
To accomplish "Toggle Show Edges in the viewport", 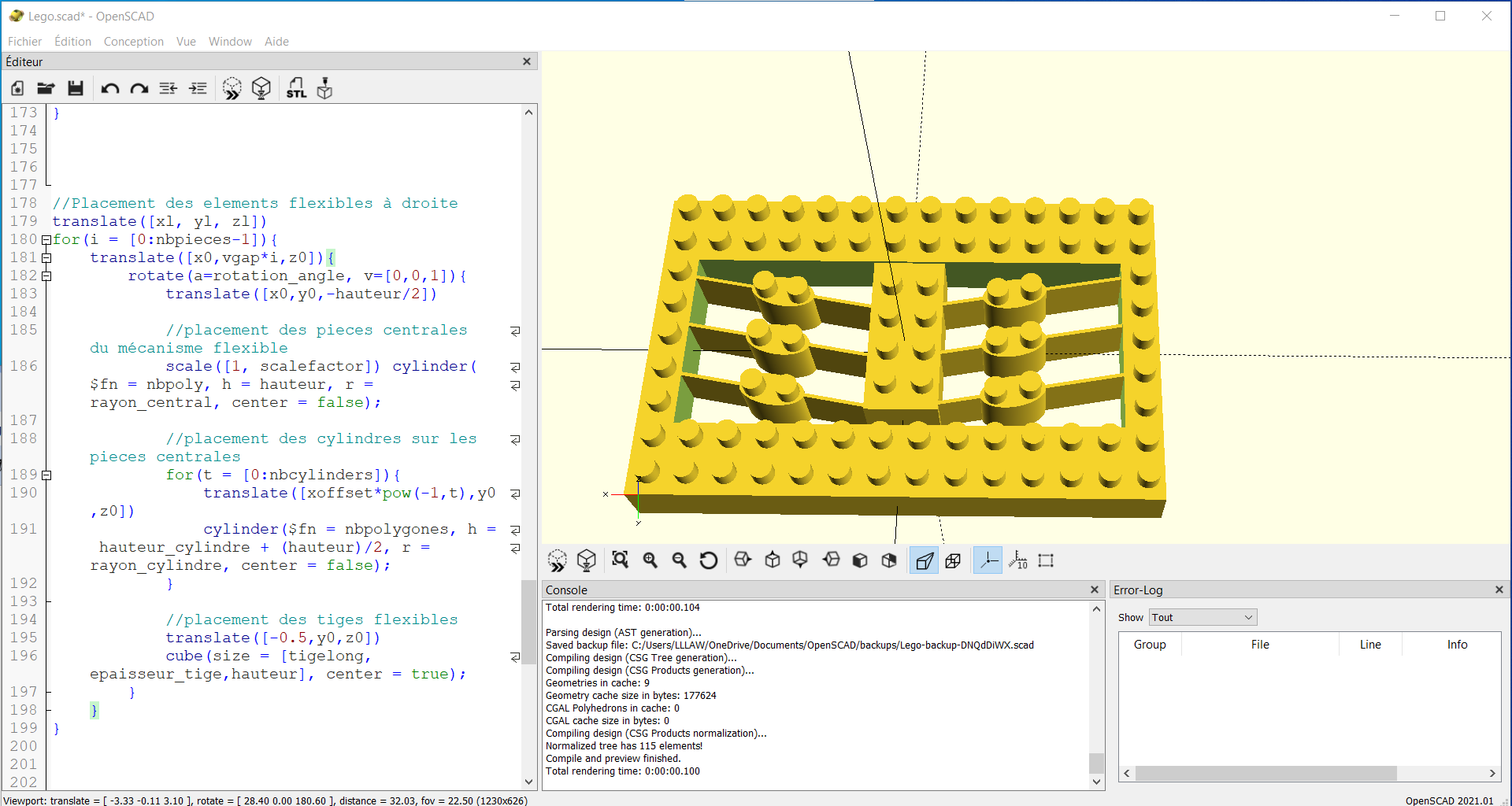I will pyautogui.click(x=1046, y=560).
